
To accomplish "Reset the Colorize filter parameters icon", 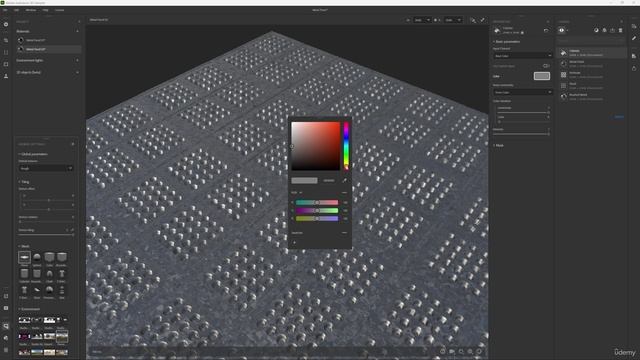I will tap(546, 30).
